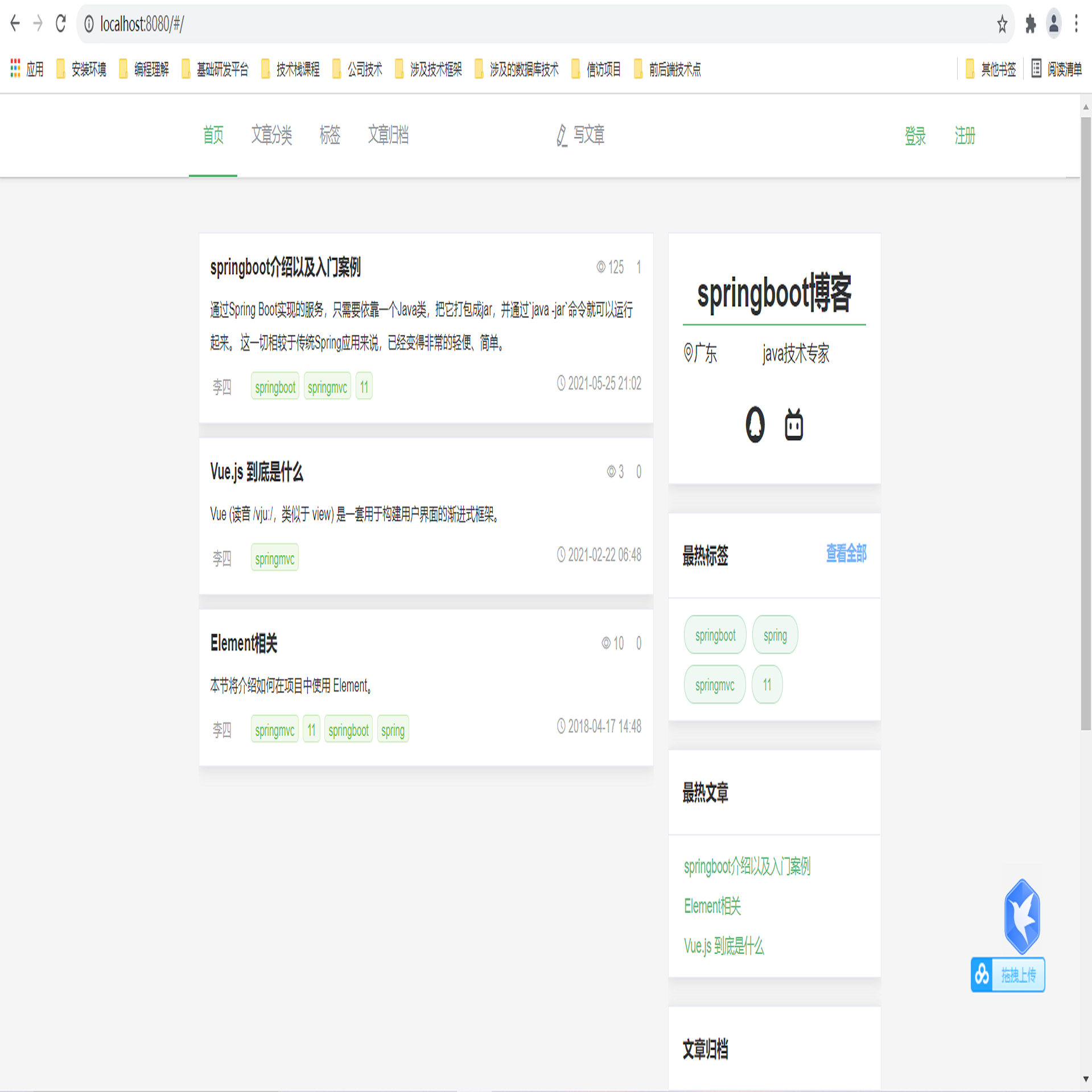
Task: Open the 其他书签 folder
Action: 991,69
